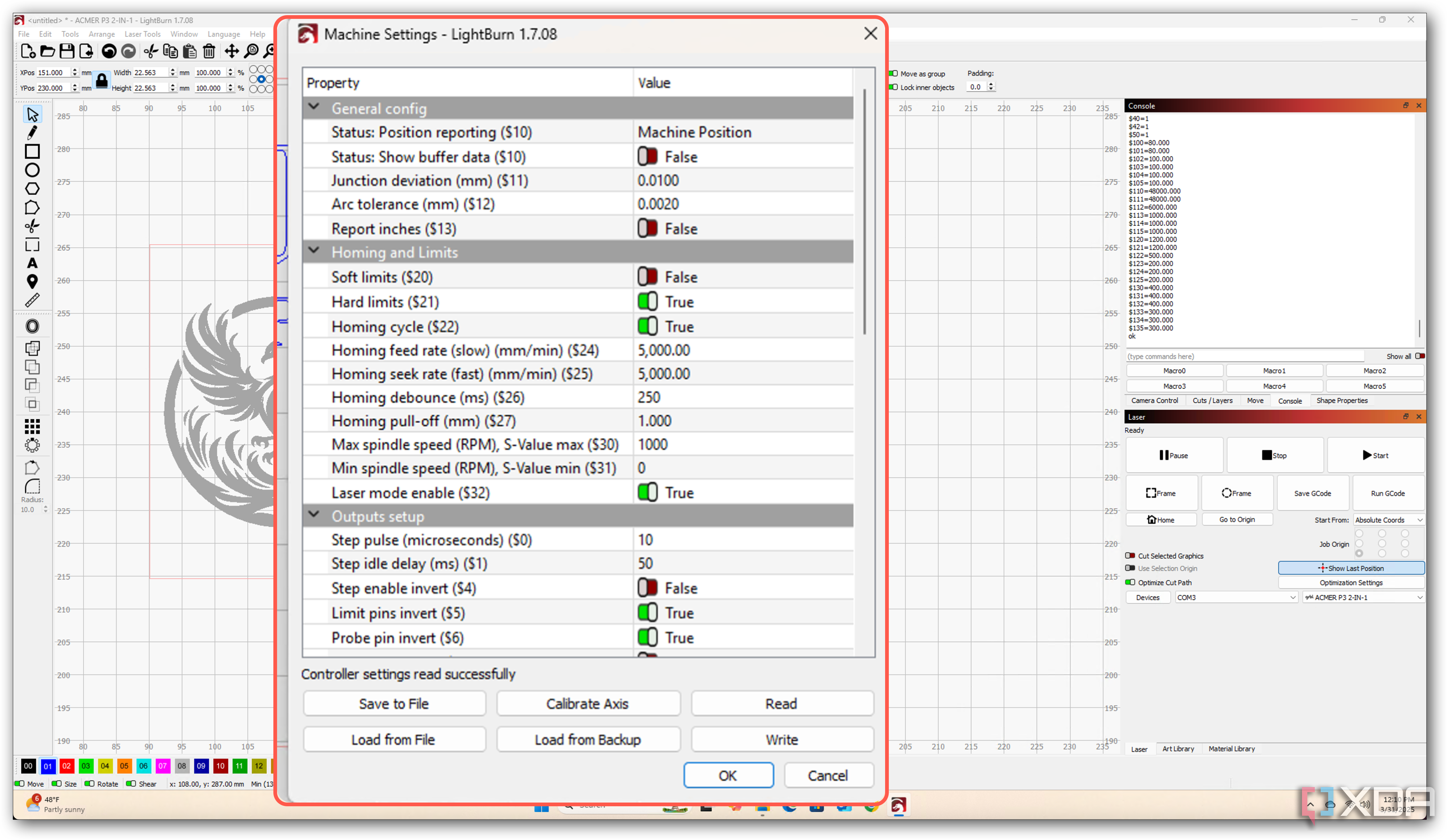Toggle Homing cycle ($22) switch
This screenshot has width=1447, height=840.
click(647, 326)
